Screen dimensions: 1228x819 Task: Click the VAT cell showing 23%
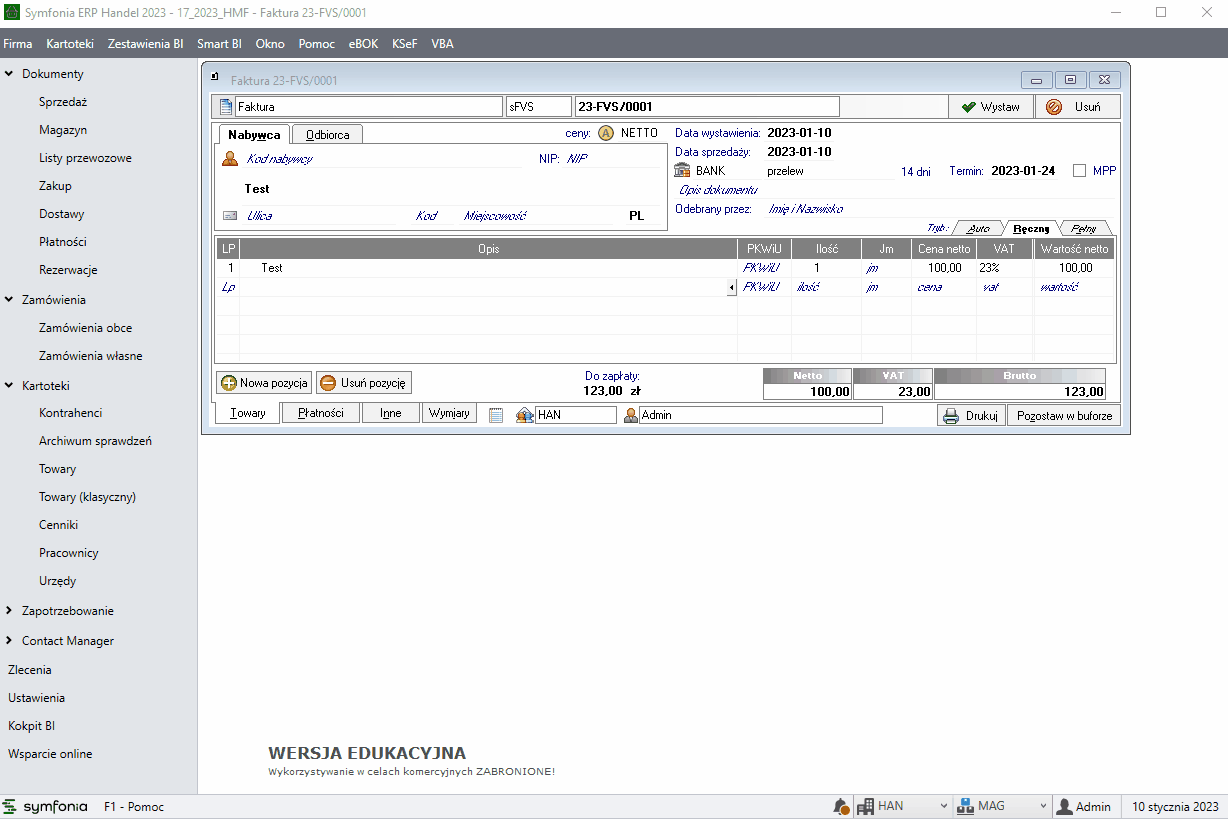point(1005,268)
